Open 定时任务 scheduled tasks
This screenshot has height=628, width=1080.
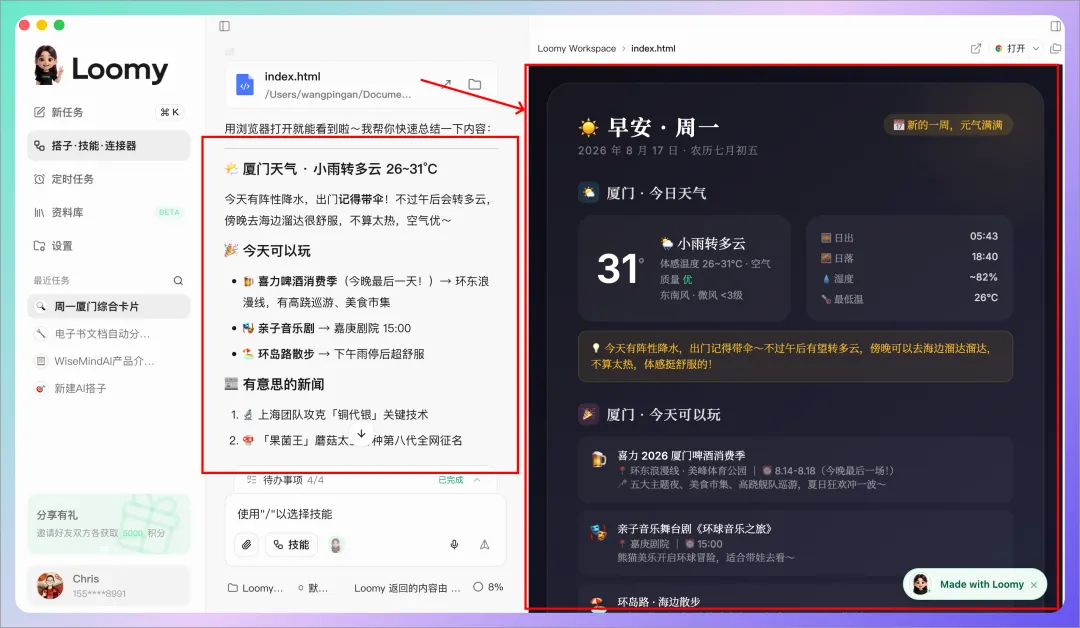(108, 179)
